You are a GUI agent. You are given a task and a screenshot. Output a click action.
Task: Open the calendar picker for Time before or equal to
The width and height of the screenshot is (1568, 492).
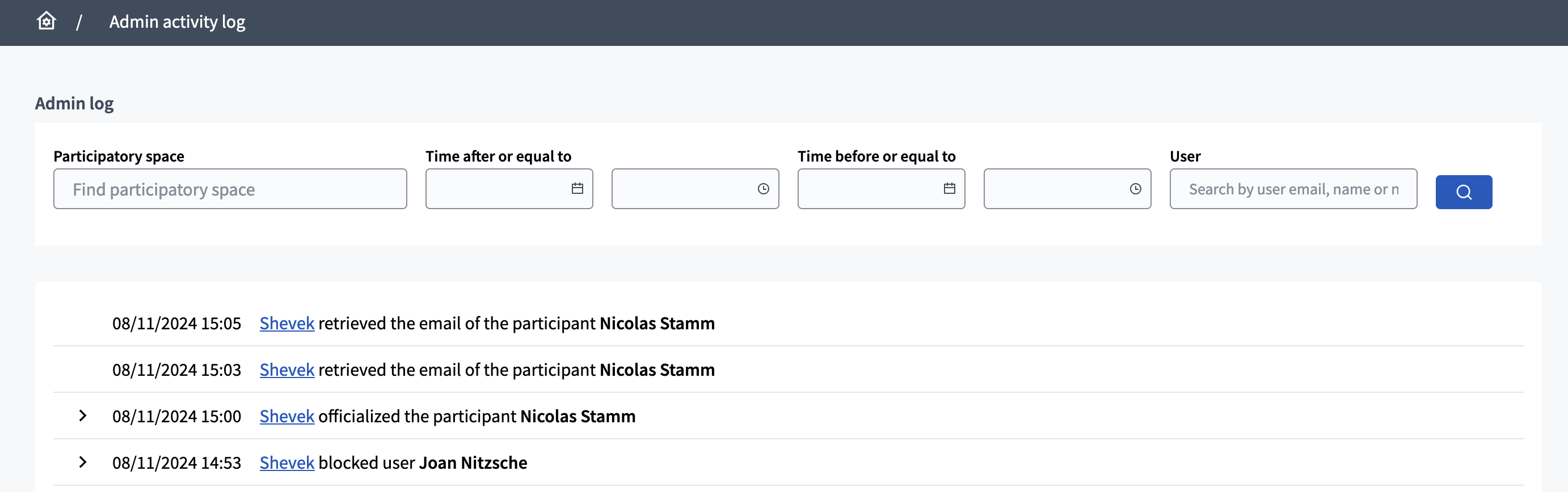point(949,189)
